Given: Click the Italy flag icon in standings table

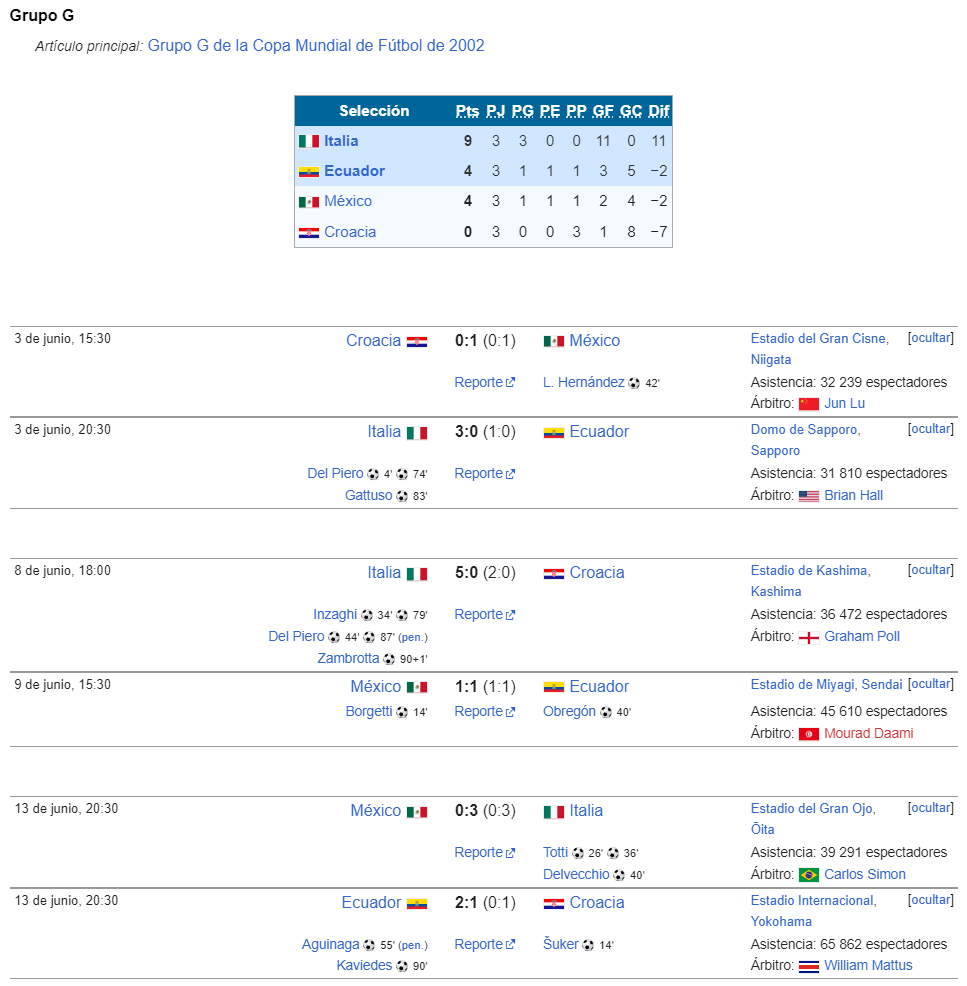Looking at the screenshot, I should coord(309,141).
